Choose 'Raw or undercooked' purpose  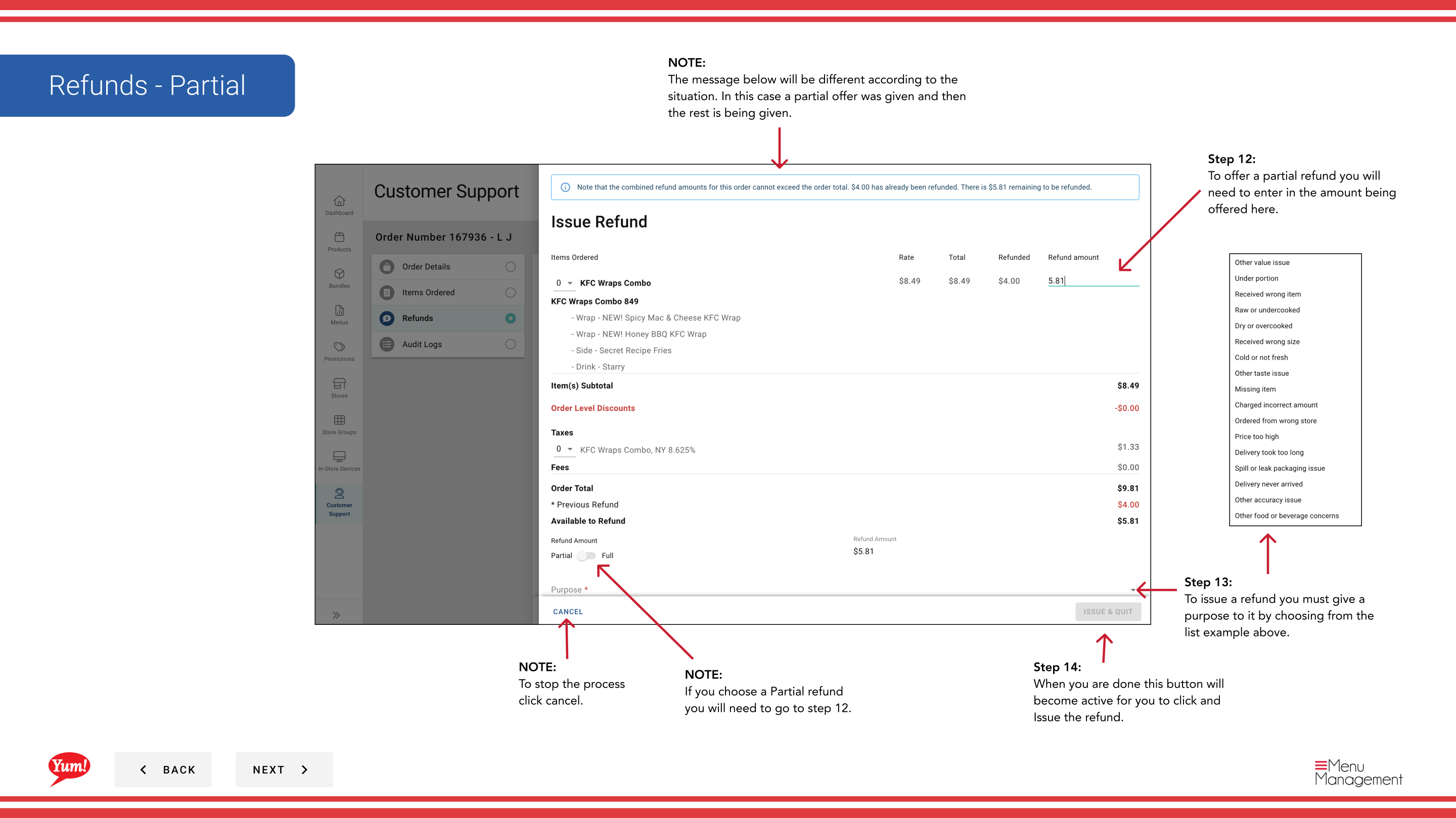1267,310
